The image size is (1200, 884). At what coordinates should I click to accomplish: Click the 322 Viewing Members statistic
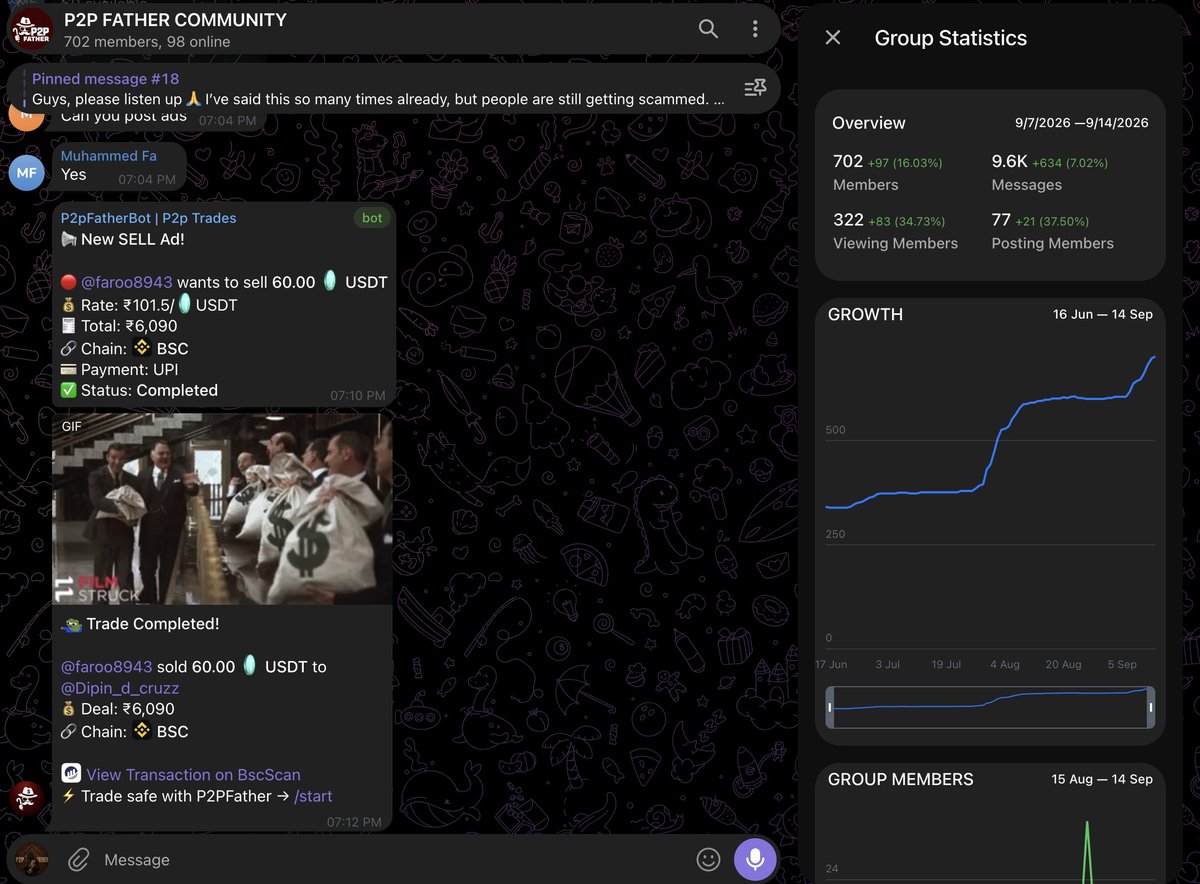[895, 231]
